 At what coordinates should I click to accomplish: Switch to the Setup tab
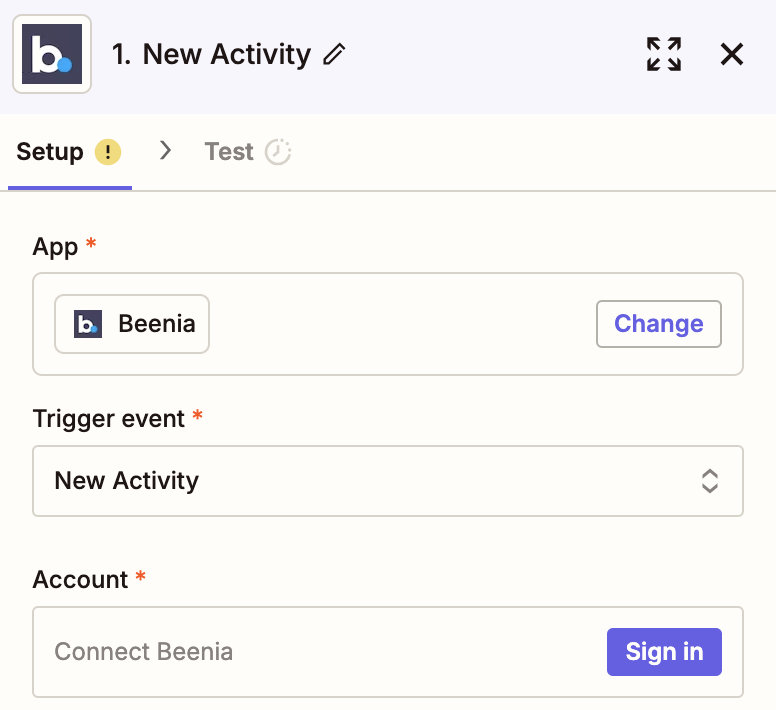pos(50,152)
